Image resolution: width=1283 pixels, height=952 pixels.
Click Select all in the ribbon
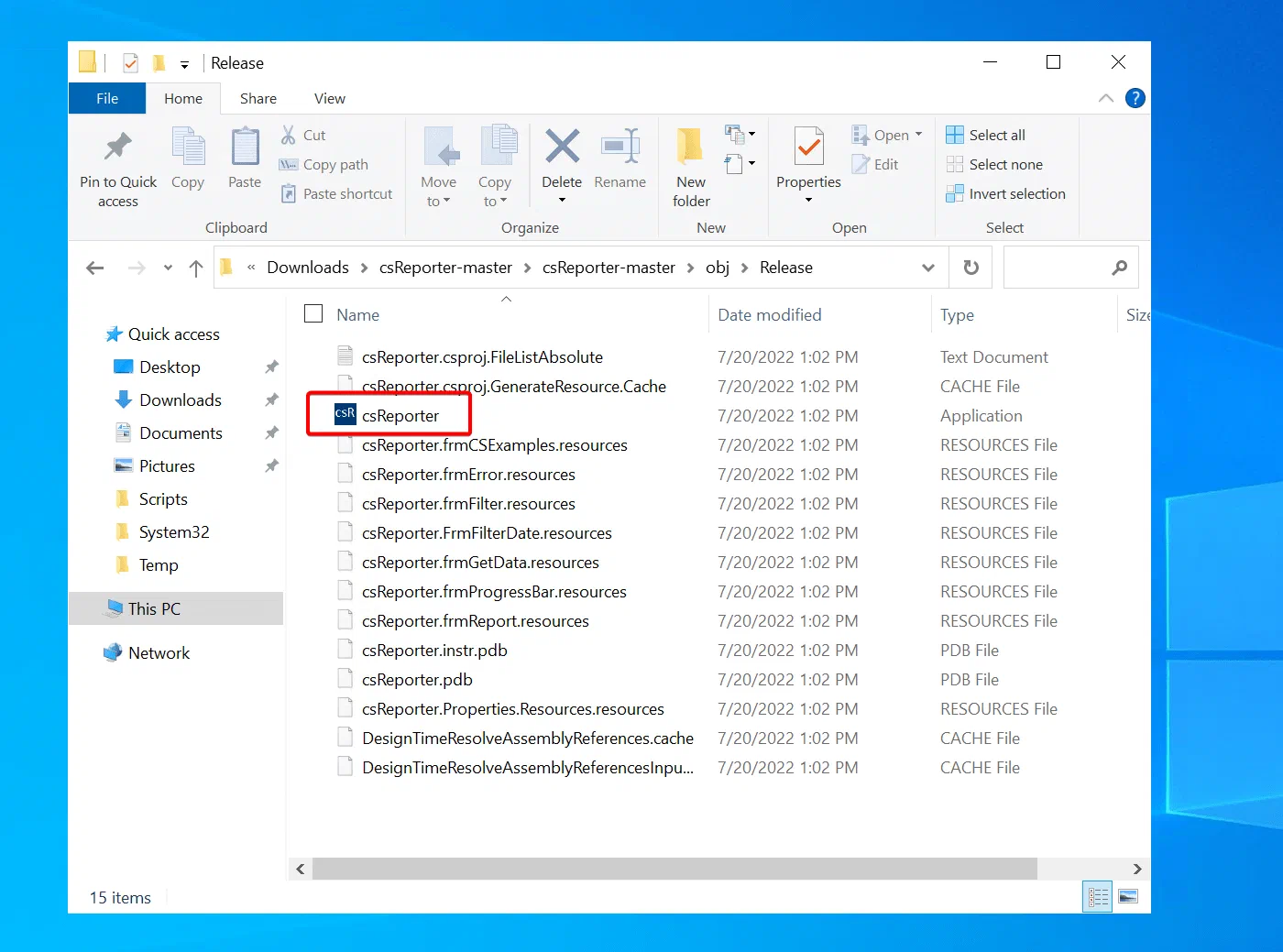[x=986, y=135]
